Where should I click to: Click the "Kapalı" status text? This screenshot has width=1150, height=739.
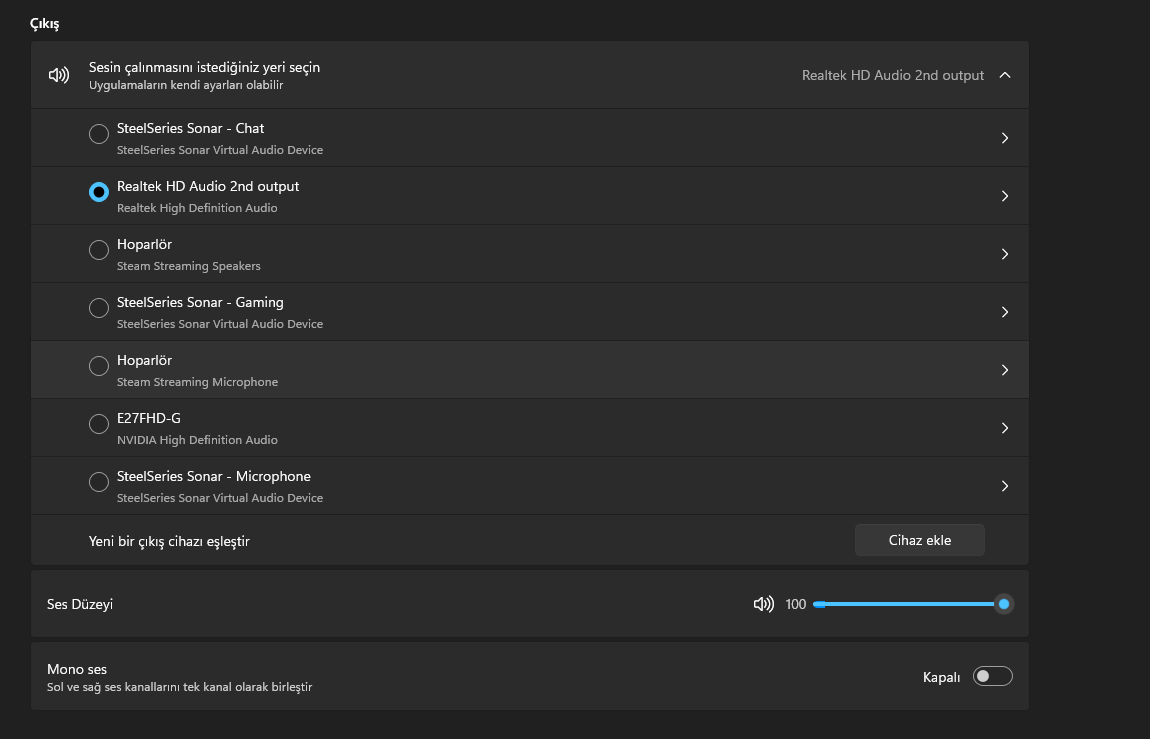942,677
